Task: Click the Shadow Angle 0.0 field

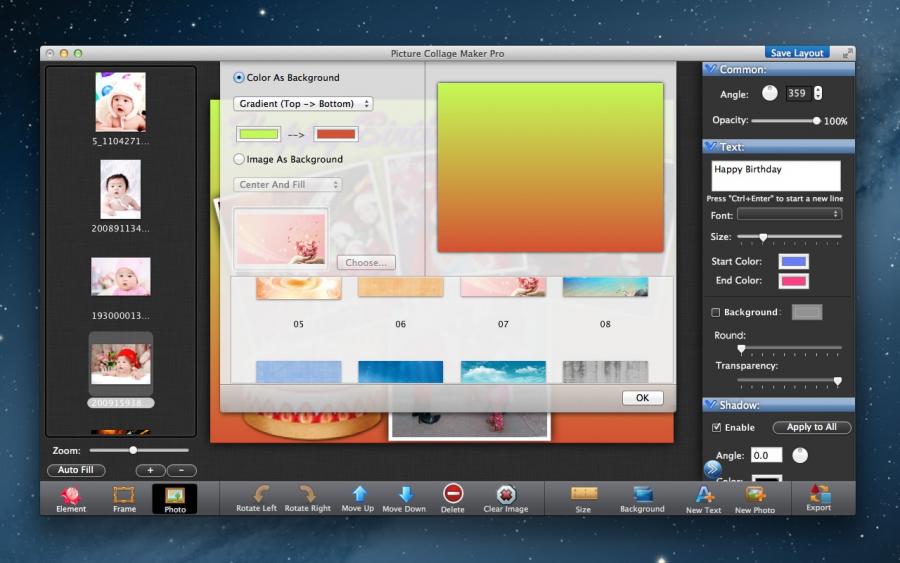Action: [x=766, y=456]
